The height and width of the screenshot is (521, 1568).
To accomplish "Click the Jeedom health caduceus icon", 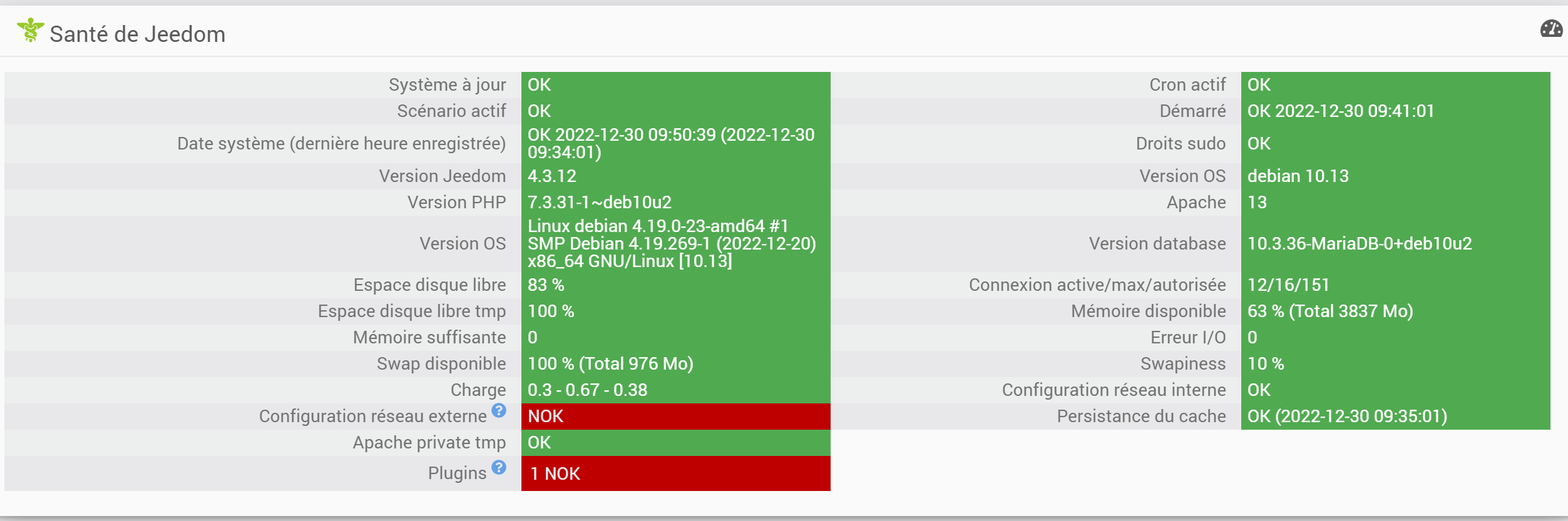I will pos(30,30).
